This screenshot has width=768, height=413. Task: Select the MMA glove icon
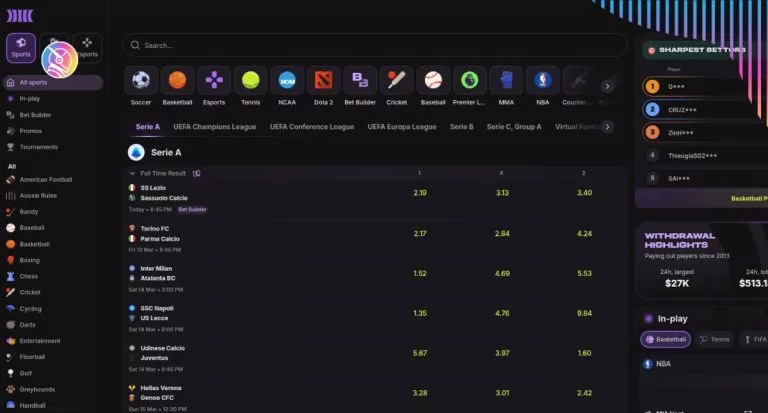pos(506,80)
